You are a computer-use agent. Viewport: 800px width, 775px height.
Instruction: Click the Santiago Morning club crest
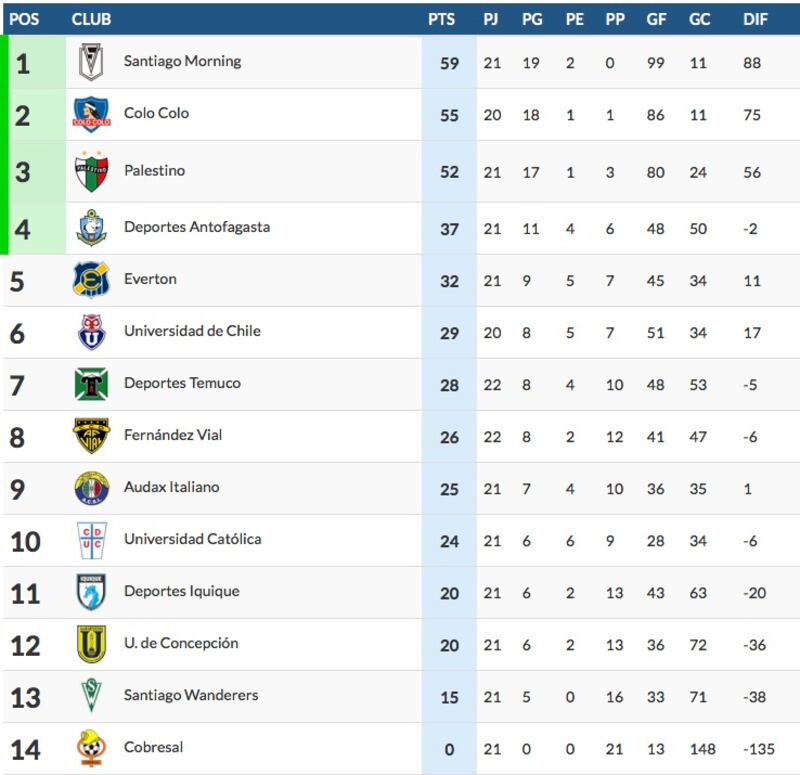click(x=91, y=62)
